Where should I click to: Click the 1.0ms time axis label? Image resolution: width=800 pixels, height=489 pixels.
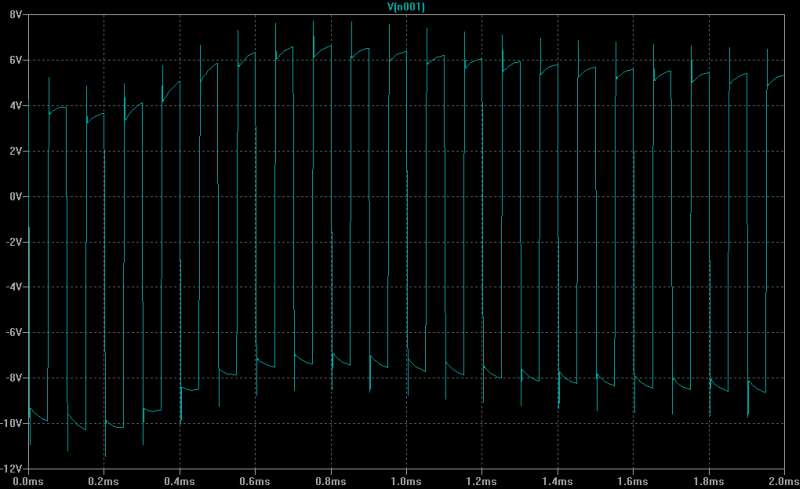tap(406, 481)
